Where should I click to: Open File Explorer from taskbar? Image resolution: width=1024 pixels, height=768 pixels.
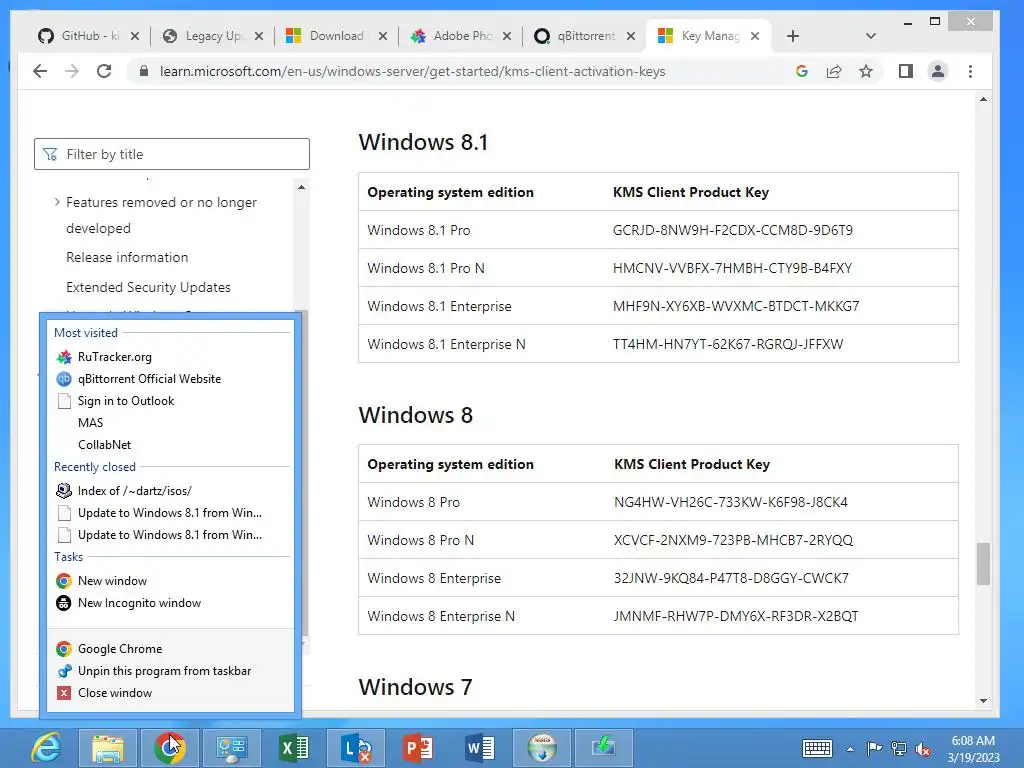point(108,748)
